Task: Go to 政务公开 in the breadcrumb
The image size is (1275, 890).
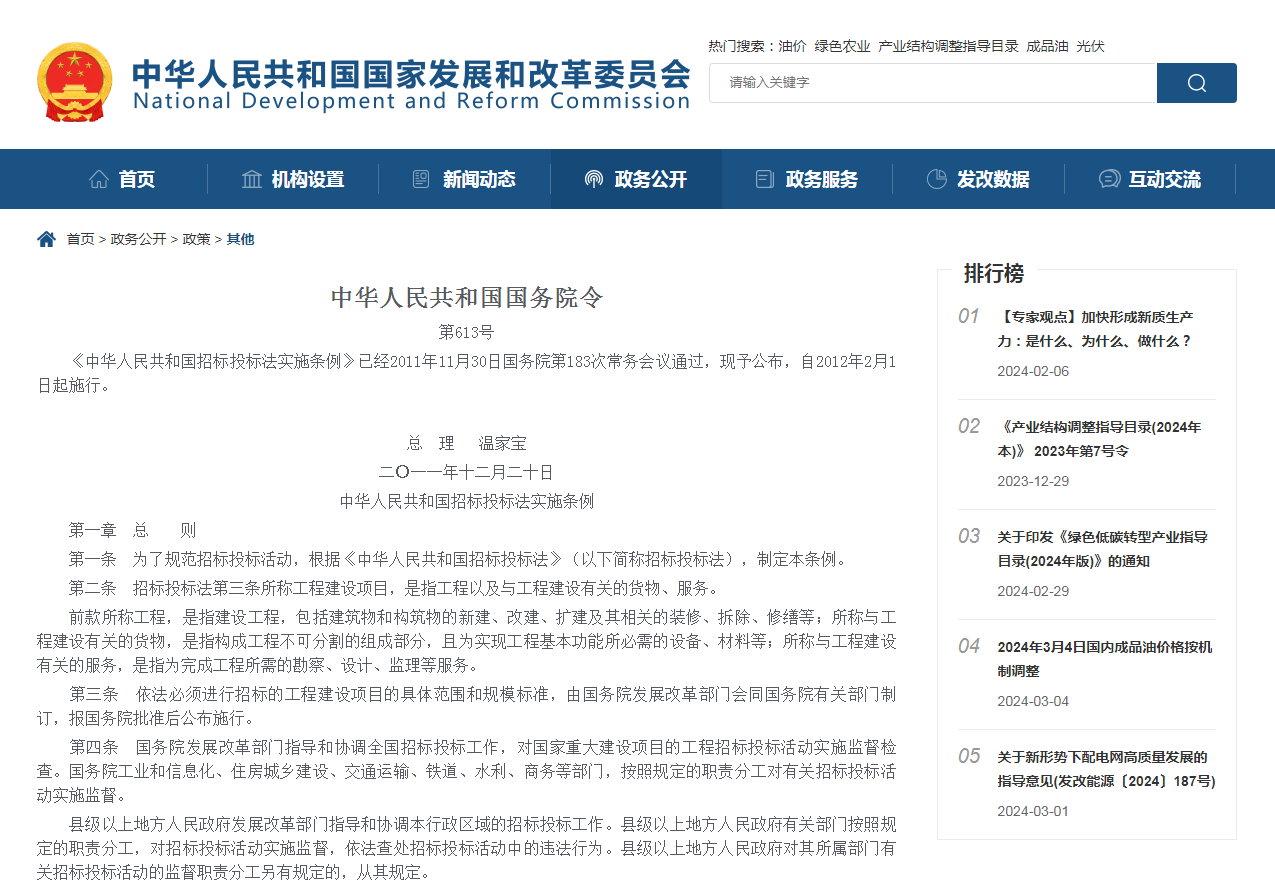Action: 138,239
